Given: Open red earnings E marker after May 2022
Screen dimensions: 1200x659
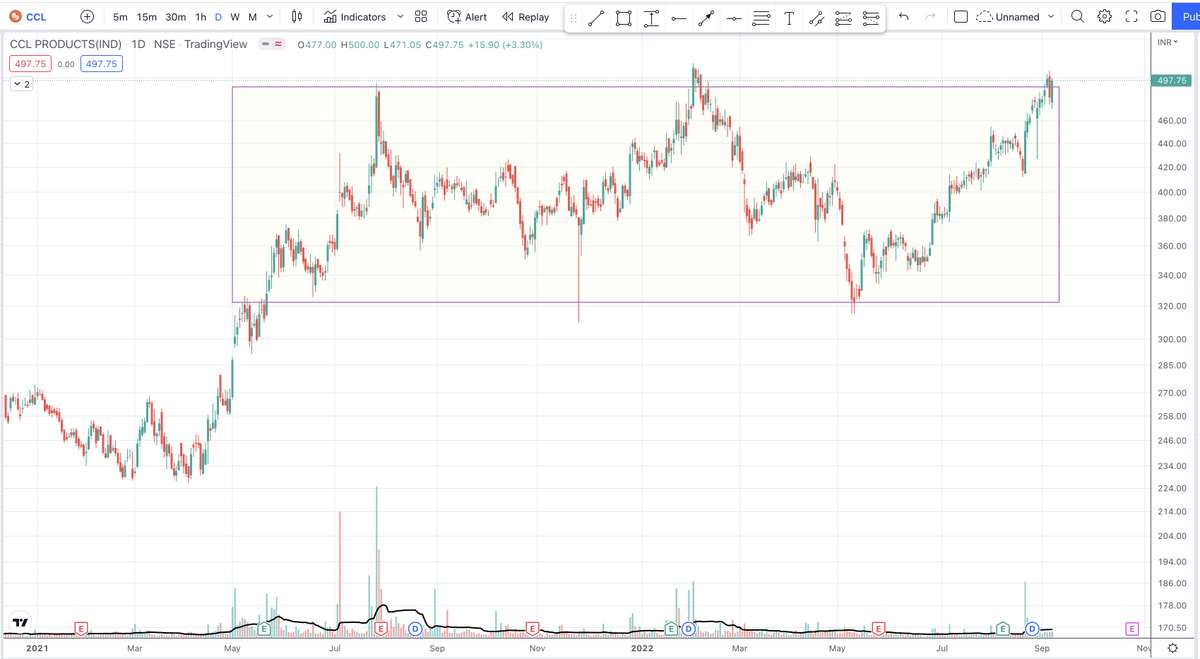Looking at the screenshot, I should click(x=878, y=629).
